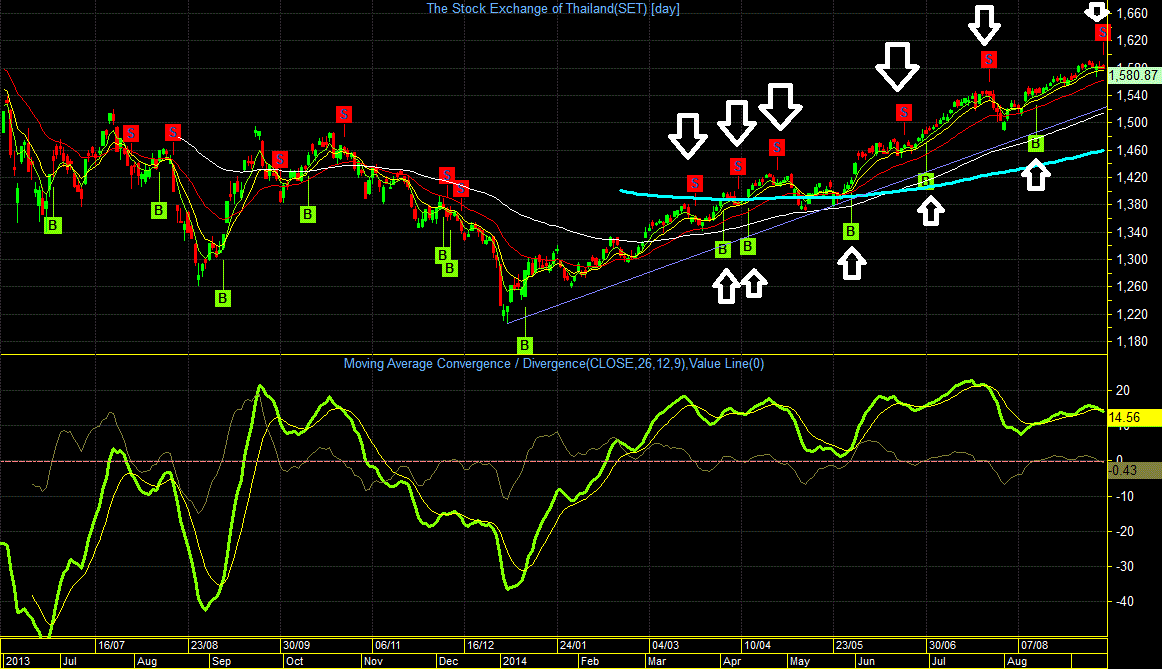Click the 10/04 date label
This screenshot has width=1162, height=669.
click(757, 645)
